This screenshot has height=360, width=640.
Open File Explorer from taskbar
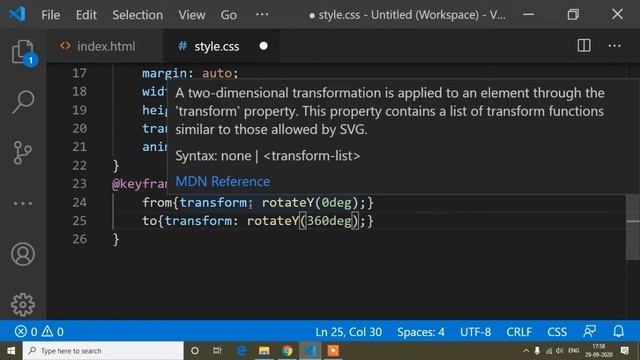(264, 351)
